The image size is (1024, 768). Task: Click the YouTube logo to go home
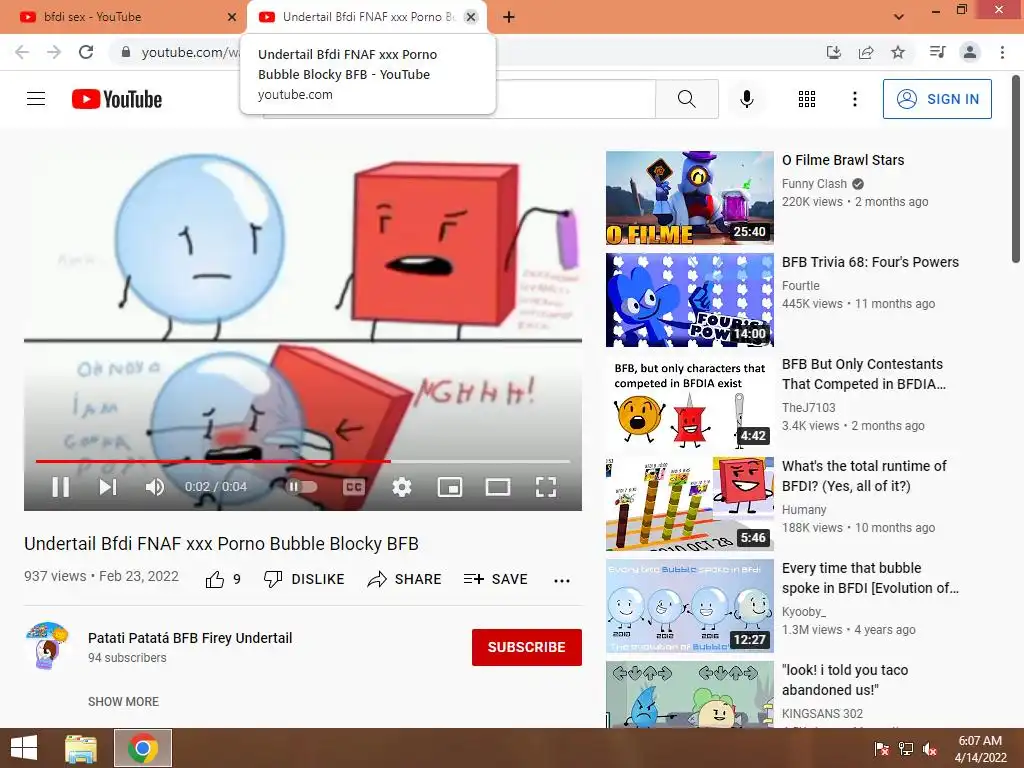pos(117,99)
